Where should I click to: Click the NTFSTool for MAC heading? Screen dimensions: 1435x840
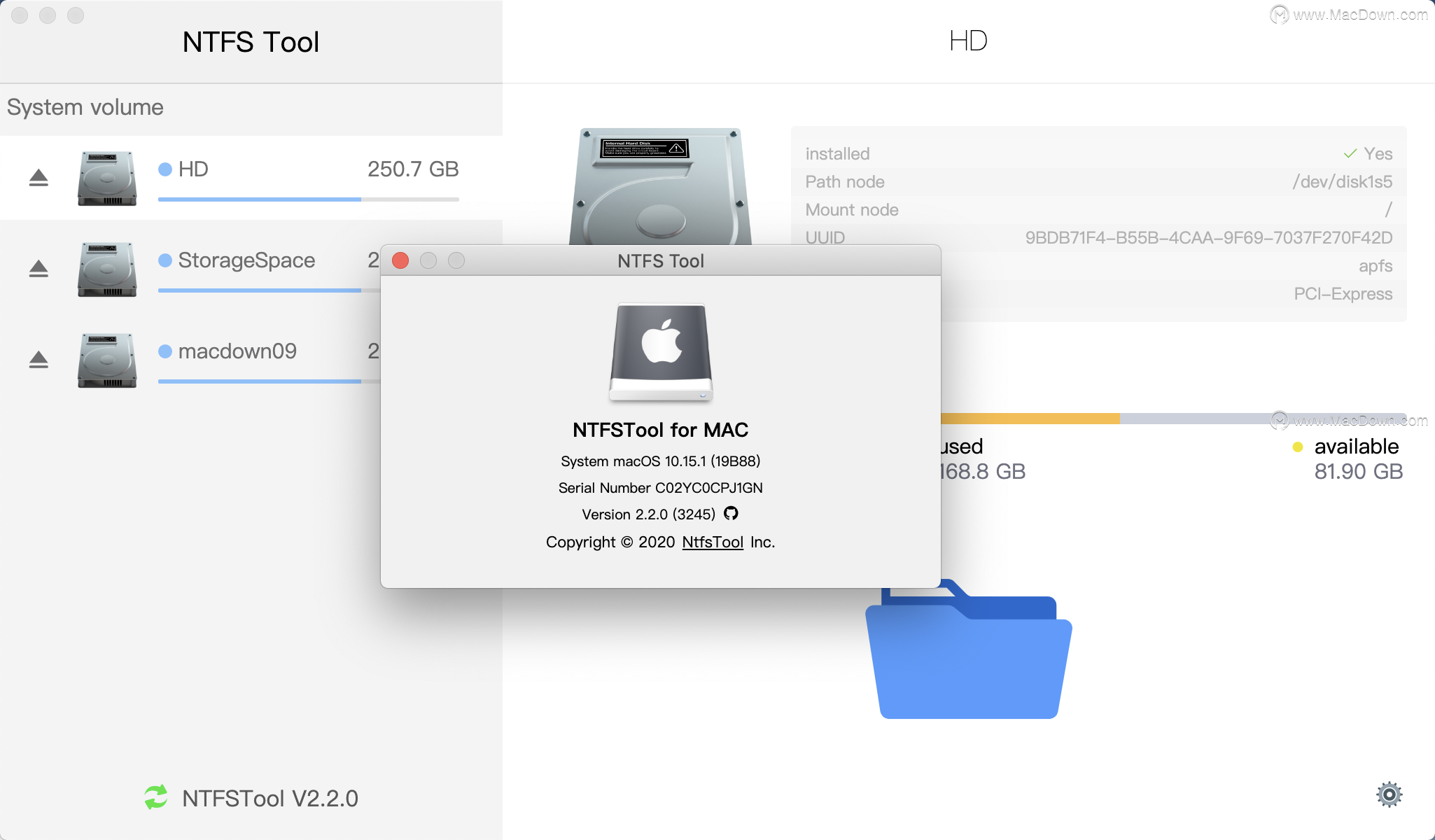point(661,430)
